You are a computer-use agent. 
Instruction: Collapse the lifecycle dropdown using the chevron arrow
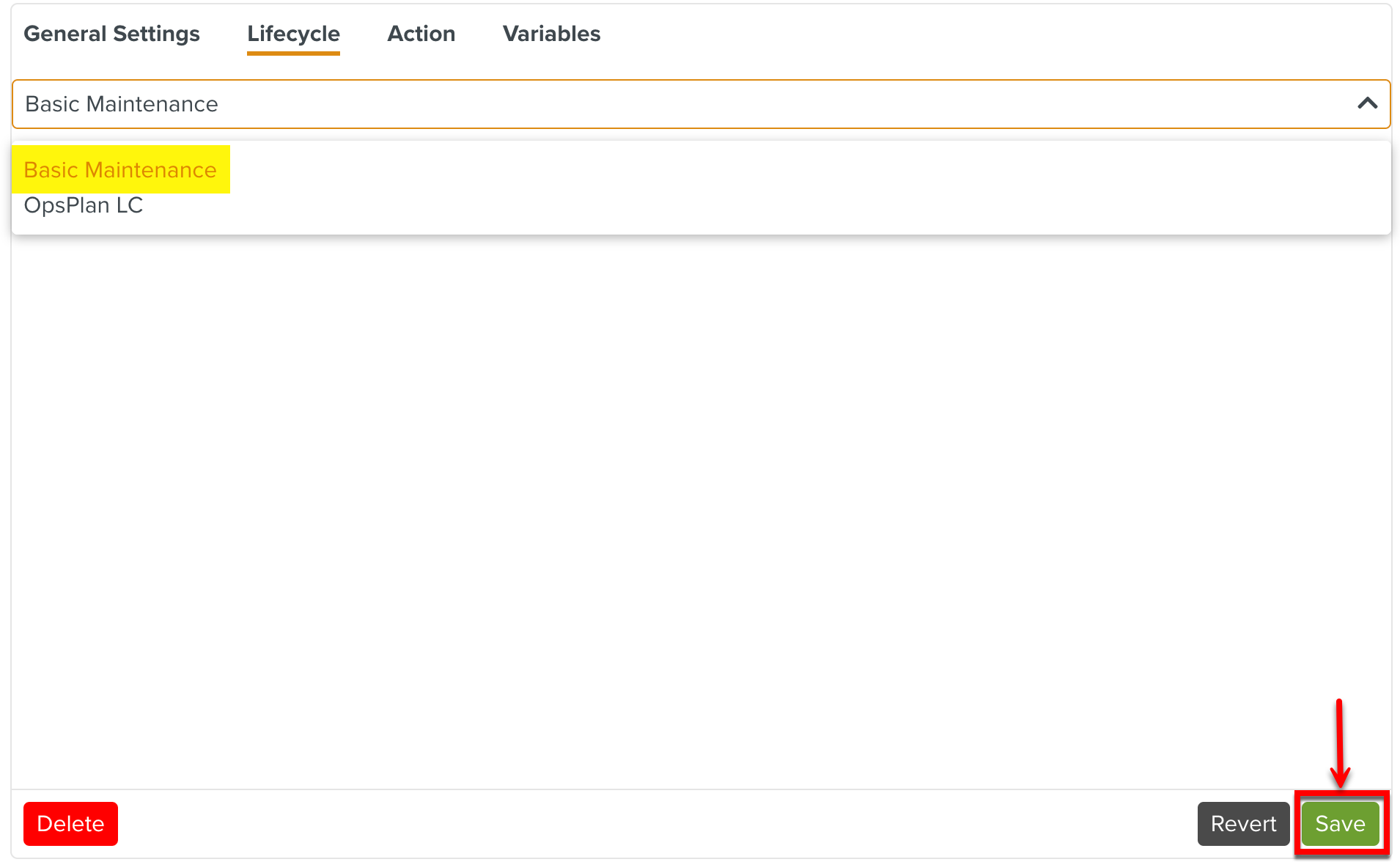[1367, 103]
